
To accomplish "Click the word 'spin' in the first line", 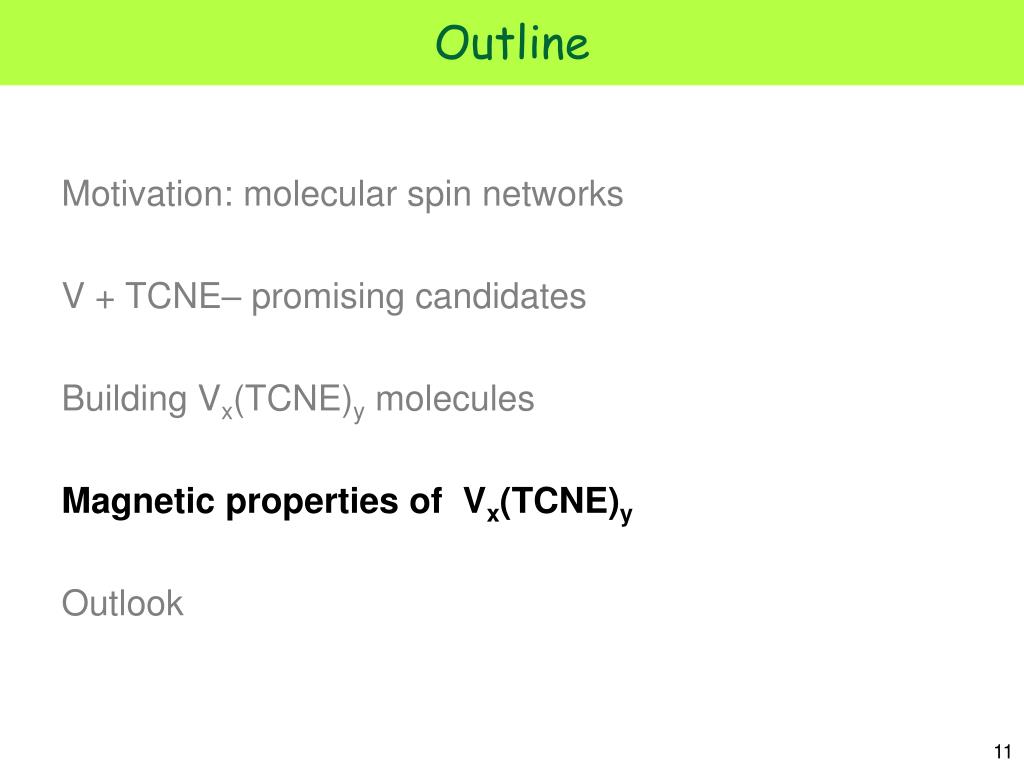I will 439,195.
